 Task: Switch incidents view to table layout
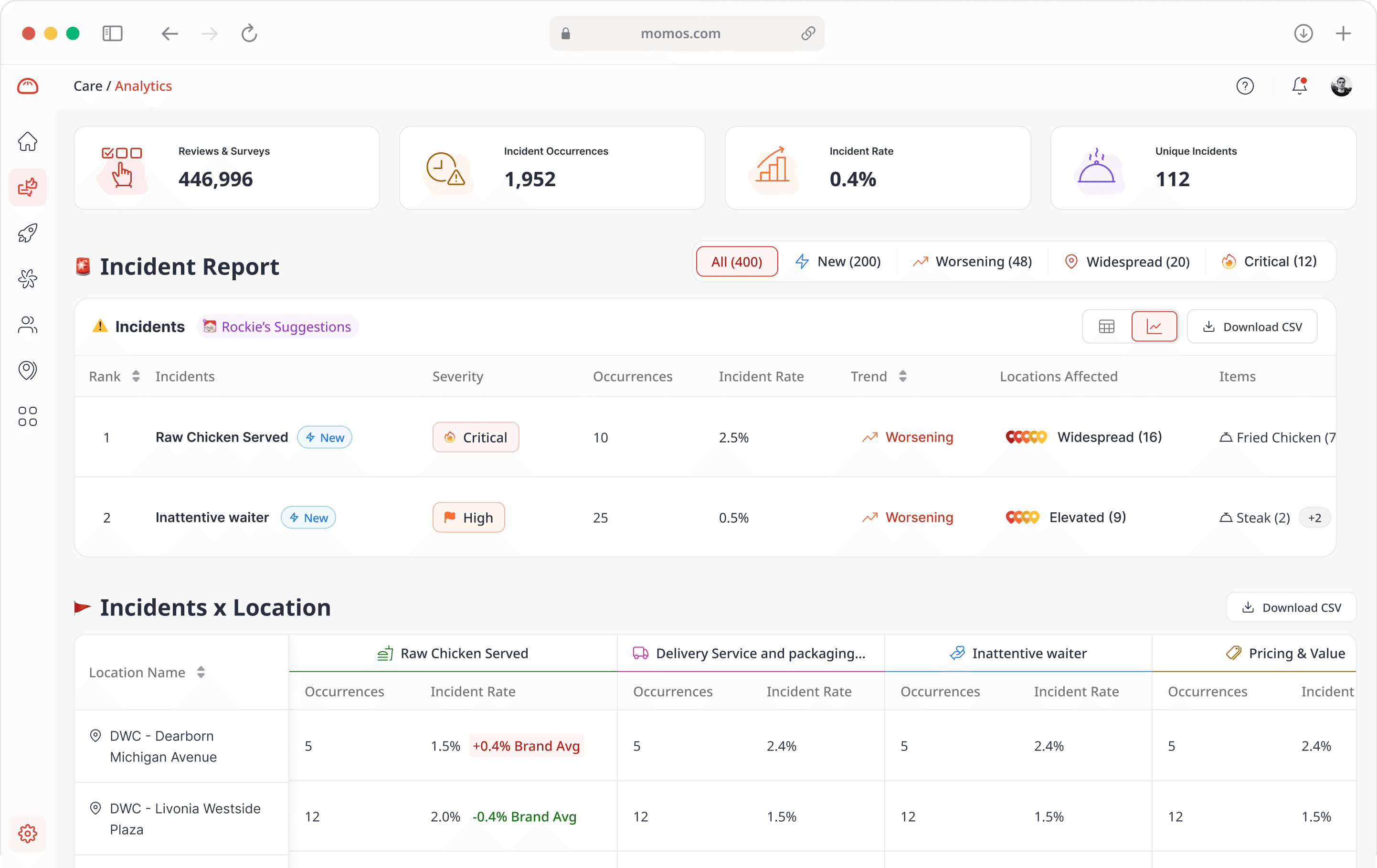point(1107,326)
